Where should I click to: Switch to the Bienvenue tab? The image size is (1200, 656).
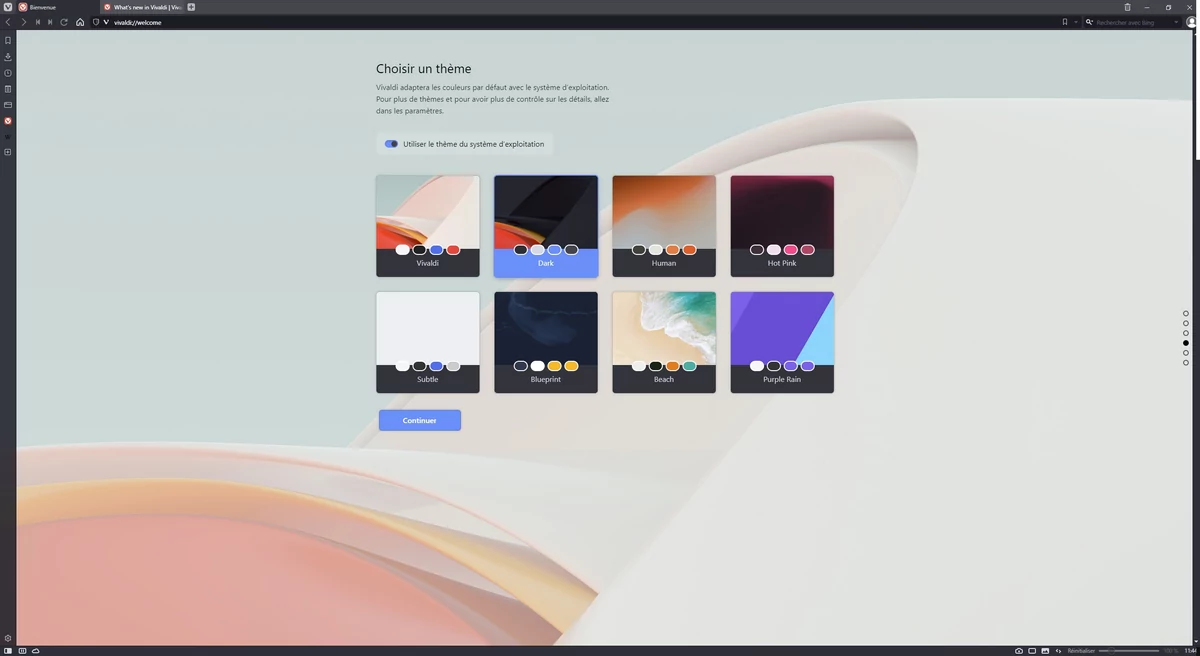pyautogui.click(x=57, y=7)
